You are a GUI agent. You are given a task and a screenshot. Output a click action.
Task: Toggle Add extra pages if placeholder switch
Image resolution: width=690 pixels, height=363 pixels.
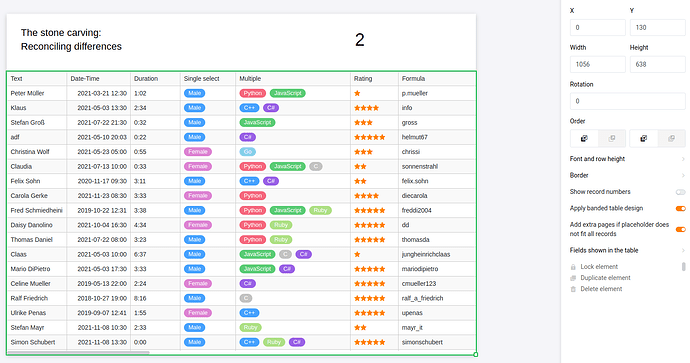[x=680, y=229]
